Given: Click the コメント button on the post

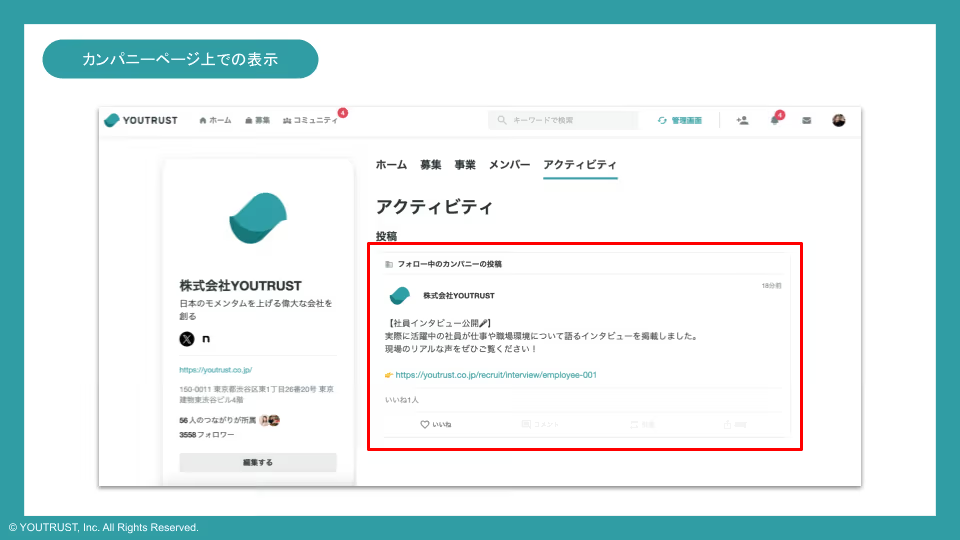Looking at the screenshot, I should coord(540,424).
